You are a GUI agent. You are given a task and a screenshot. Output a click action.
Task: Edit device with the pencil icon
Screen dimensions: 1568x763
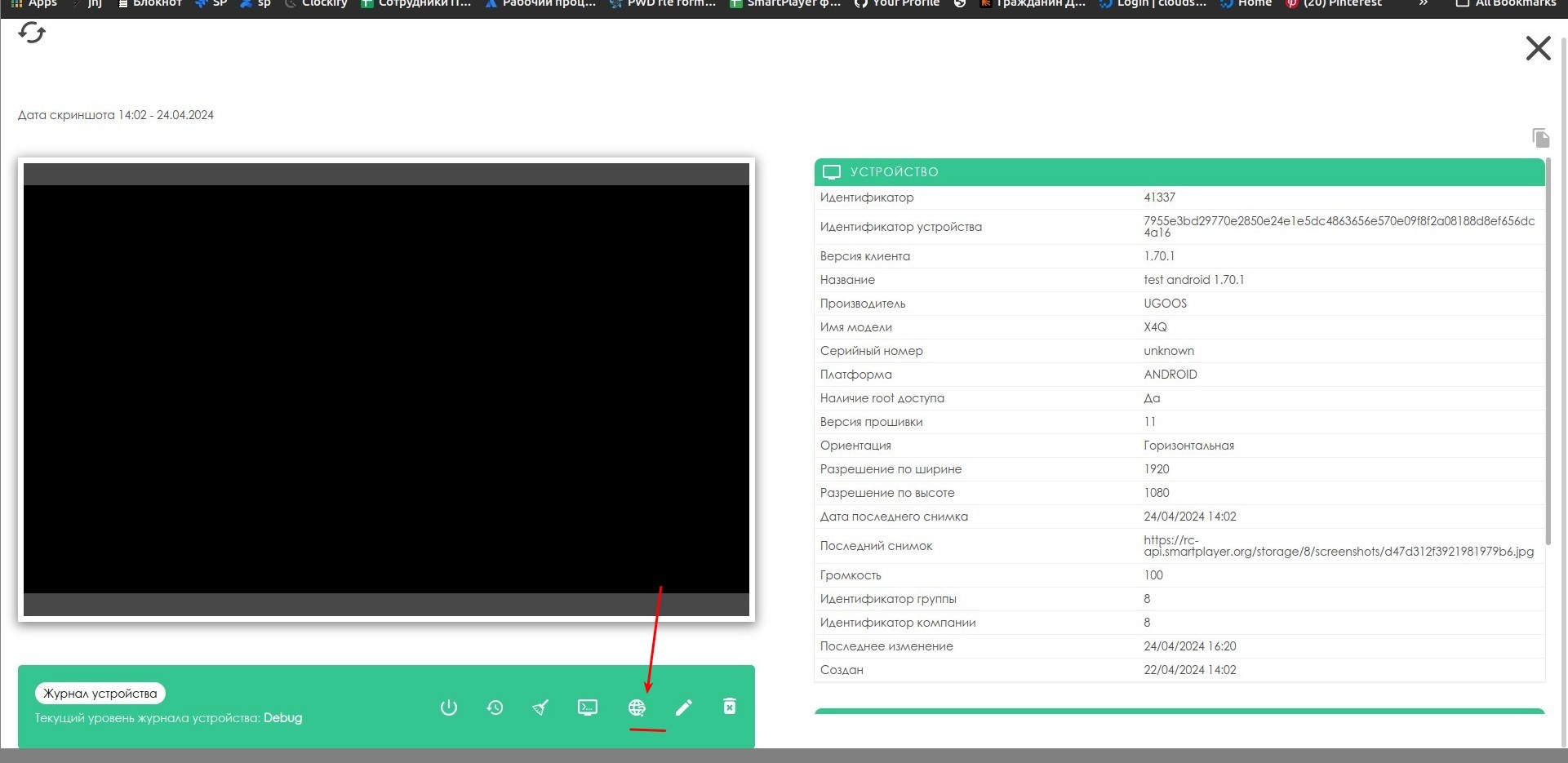point(684,708)
